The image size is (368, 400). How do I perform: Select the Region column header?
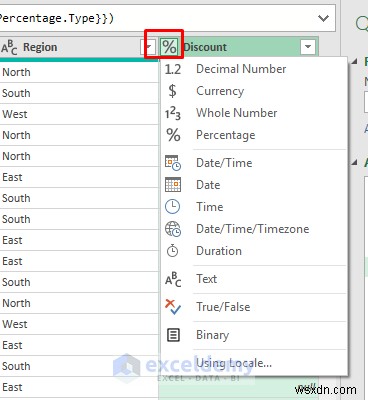tap(79, 47)
